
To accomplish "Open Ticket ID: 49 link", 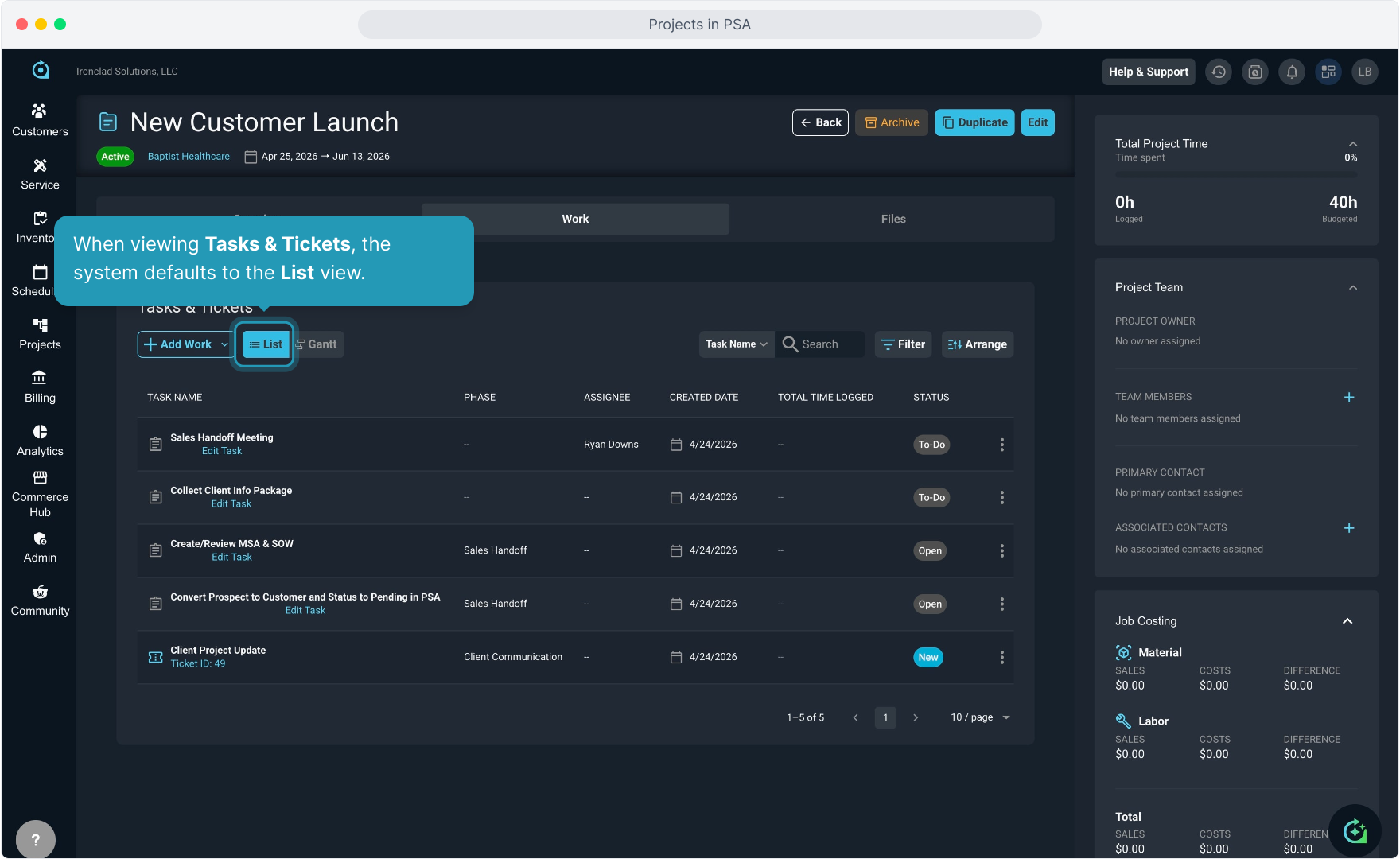I will click(198, 664).
